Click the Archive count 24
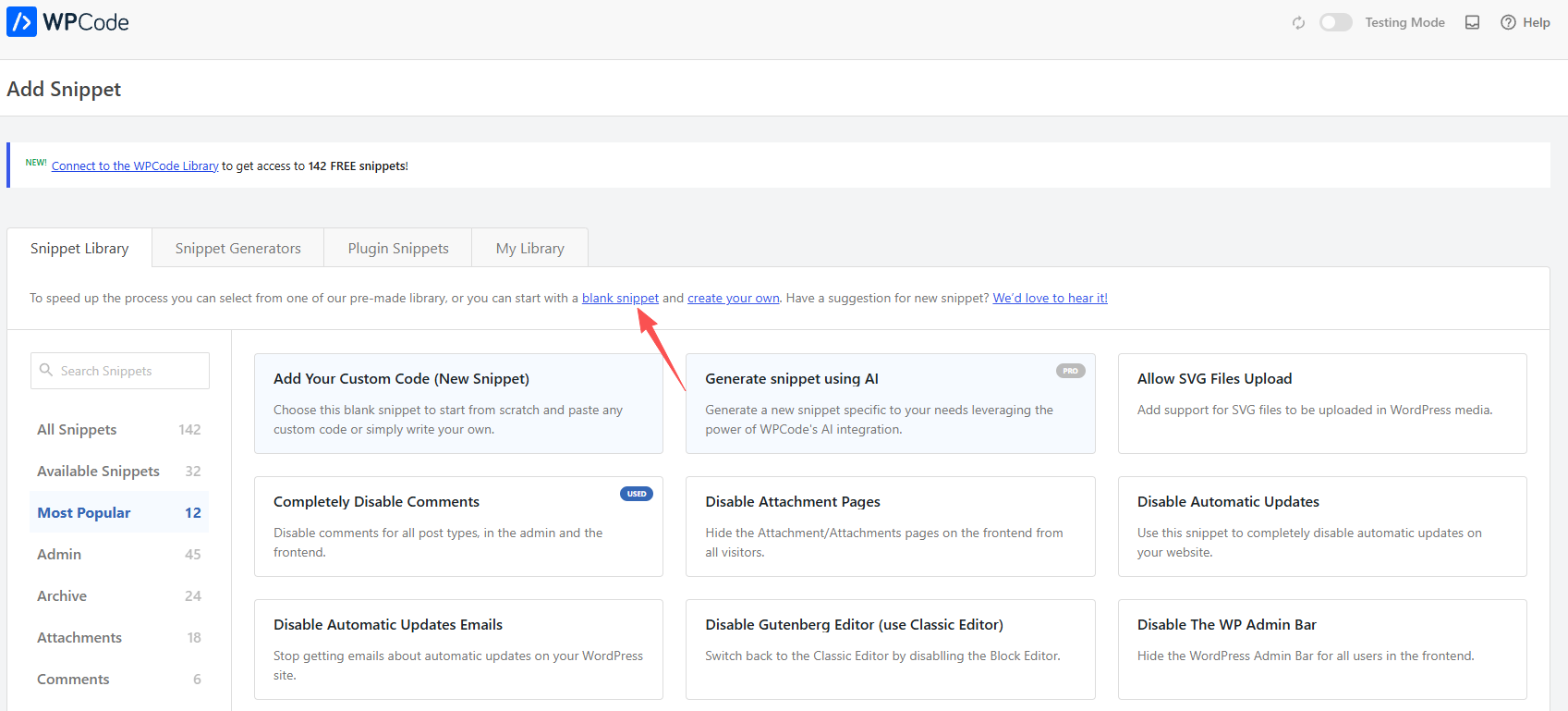Screen dimensions: 1568x711 (x=193, y=595)
